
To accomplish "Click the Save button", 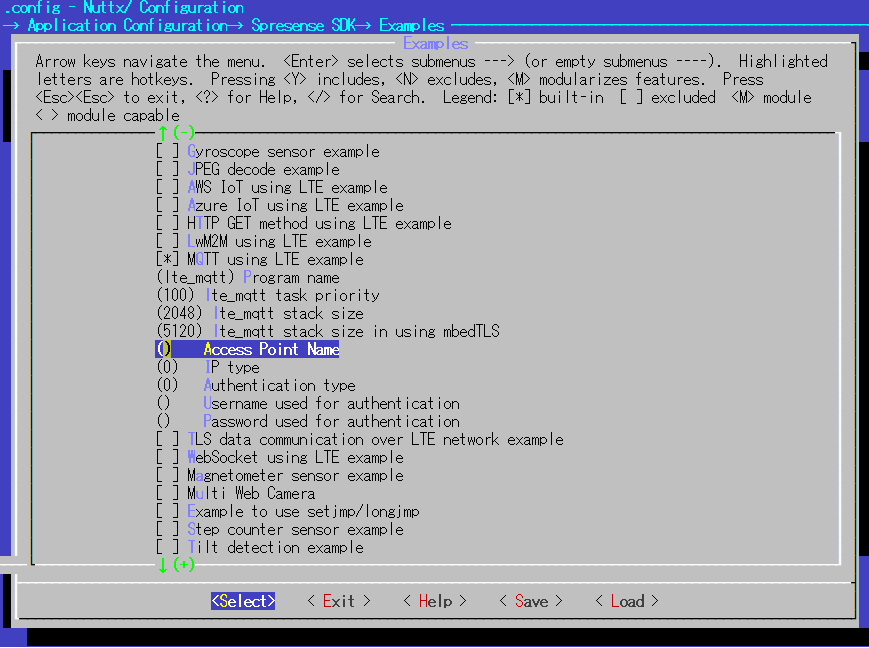I will (531, 601).
